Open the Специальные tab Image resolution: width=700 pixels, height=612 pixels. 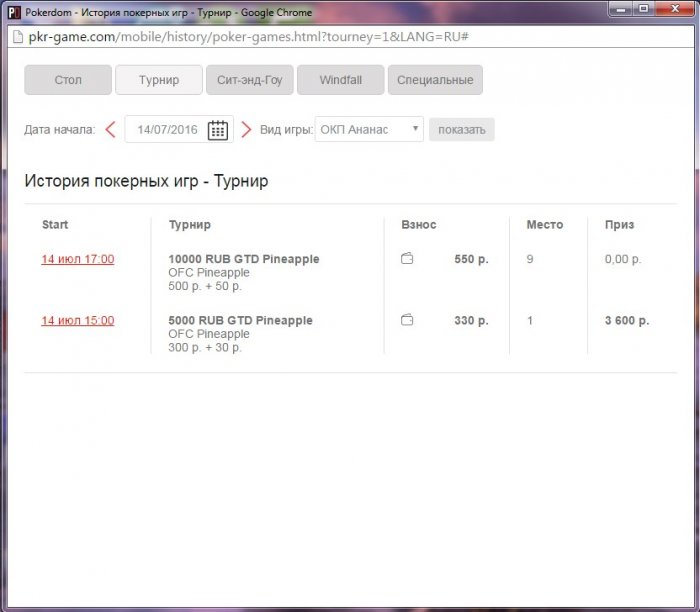435,80
